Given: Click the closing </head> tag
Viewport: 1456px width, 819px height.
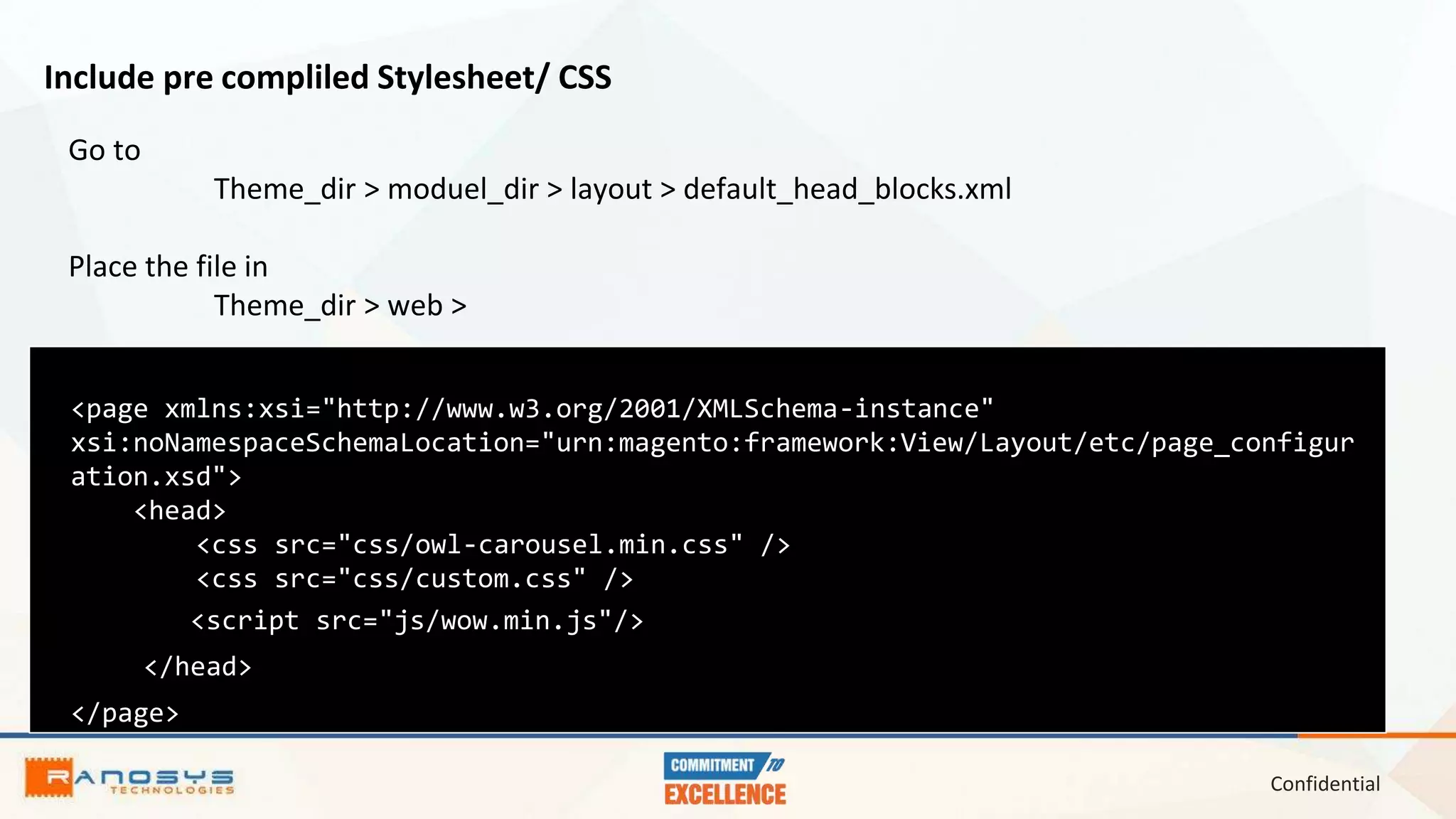Looking at the screenshot, I should (x=198, y=667).
